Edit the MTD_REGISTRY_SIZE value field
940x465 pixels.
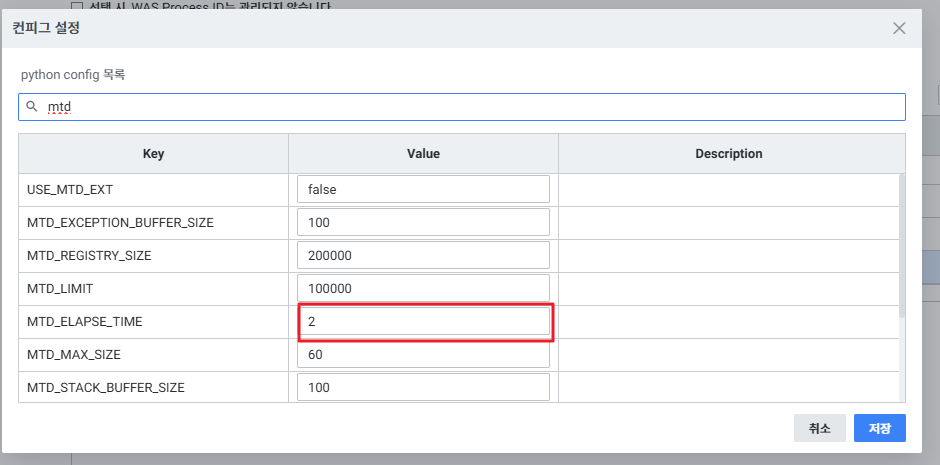423,255
